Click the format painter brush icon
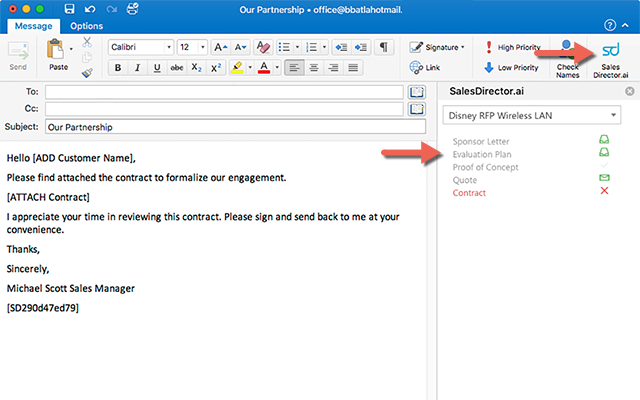 pos(87,73)
